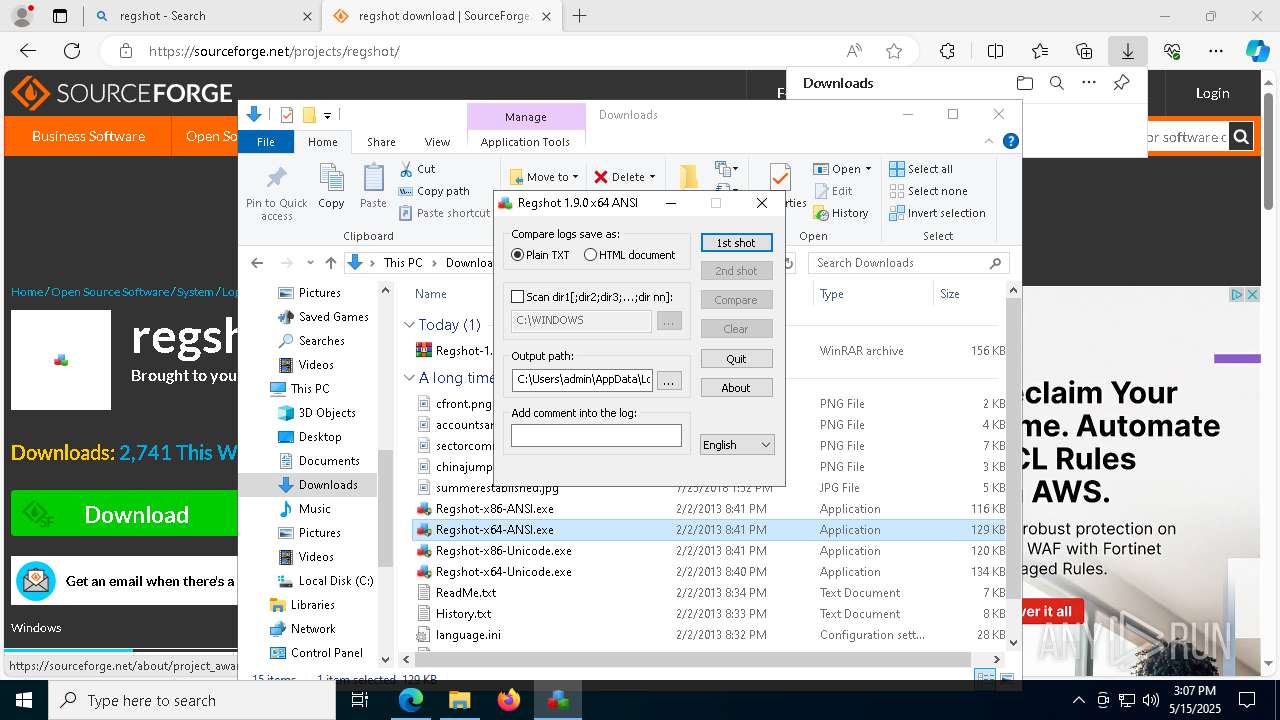Screen dimensions: 1280x720
Task: Click Login link on SourceForge
Action: (x=1212, y=93)
